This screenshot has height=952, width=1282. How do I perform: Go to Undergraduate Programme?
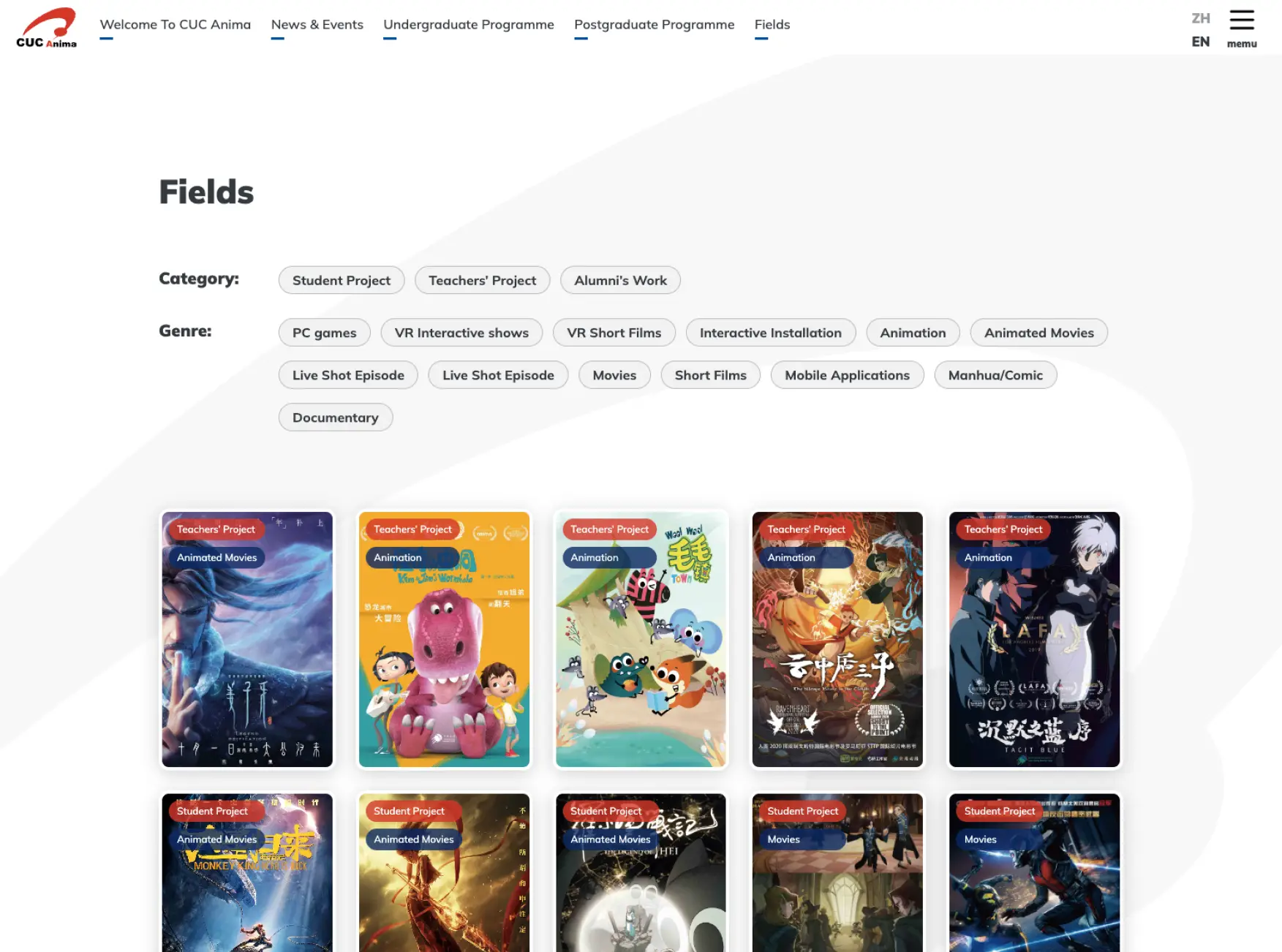tap(469, 24)
